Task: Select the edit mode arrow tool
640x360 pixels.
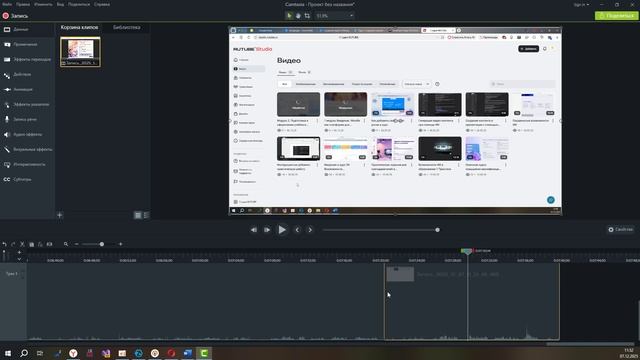Action: click(x=289, y=16)
